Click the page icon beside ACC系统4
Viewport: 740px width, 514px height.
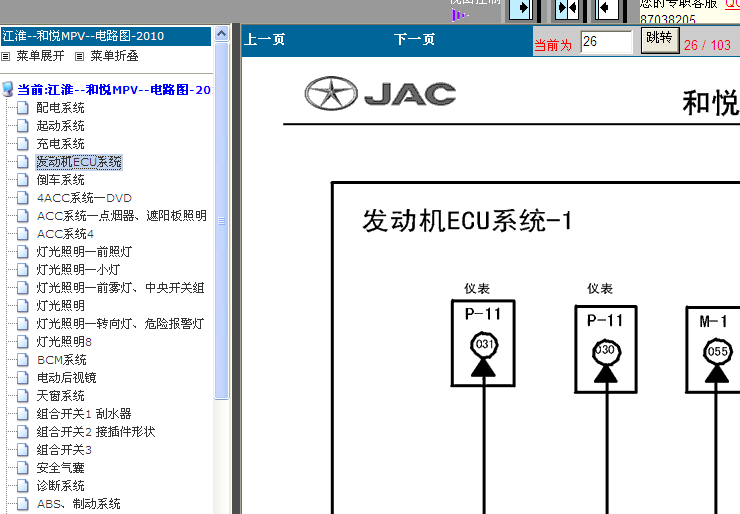[23, 234]
